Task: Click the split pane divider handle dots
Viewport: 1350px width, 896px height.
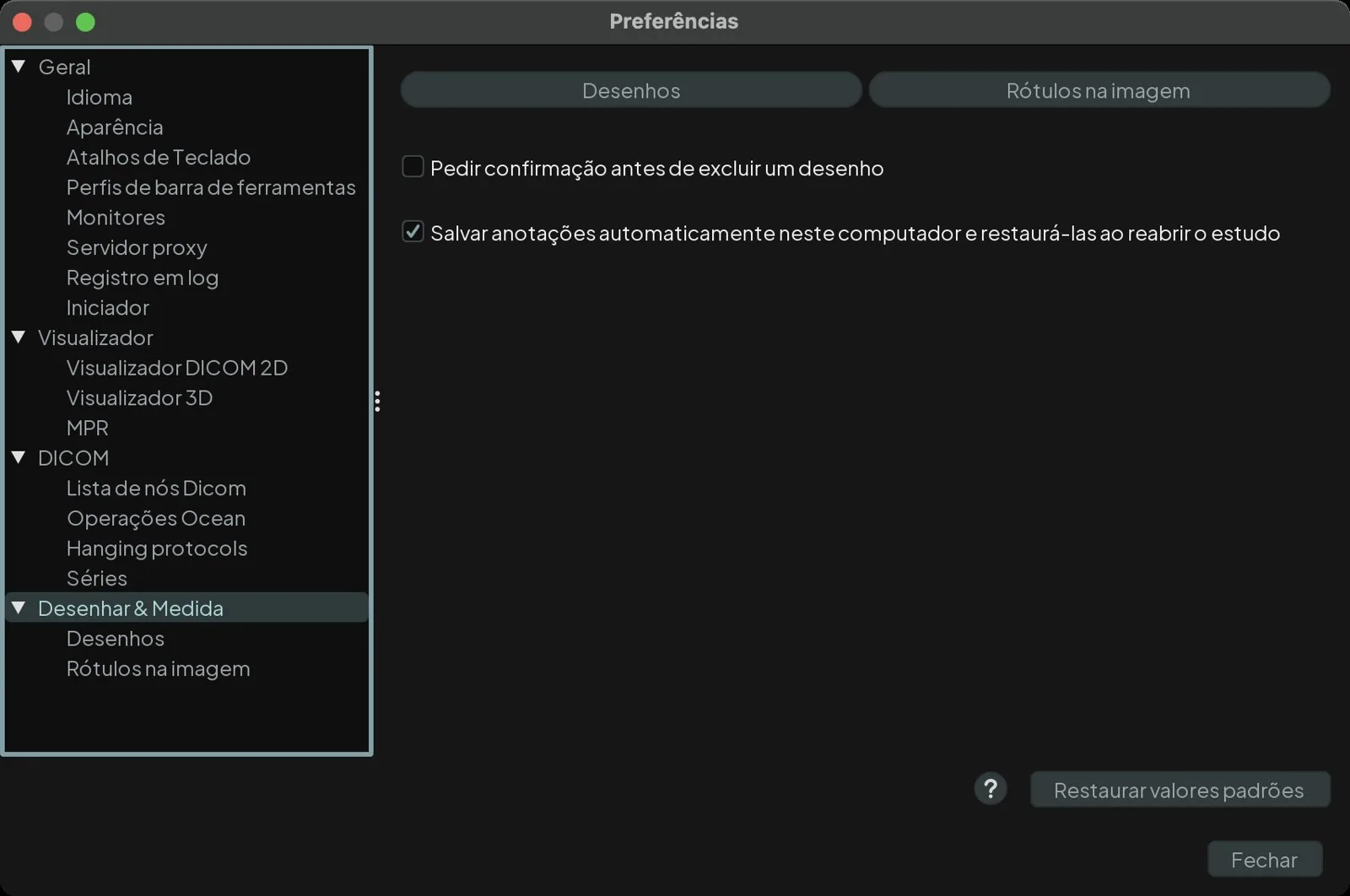Action: (x=377, y=402)
